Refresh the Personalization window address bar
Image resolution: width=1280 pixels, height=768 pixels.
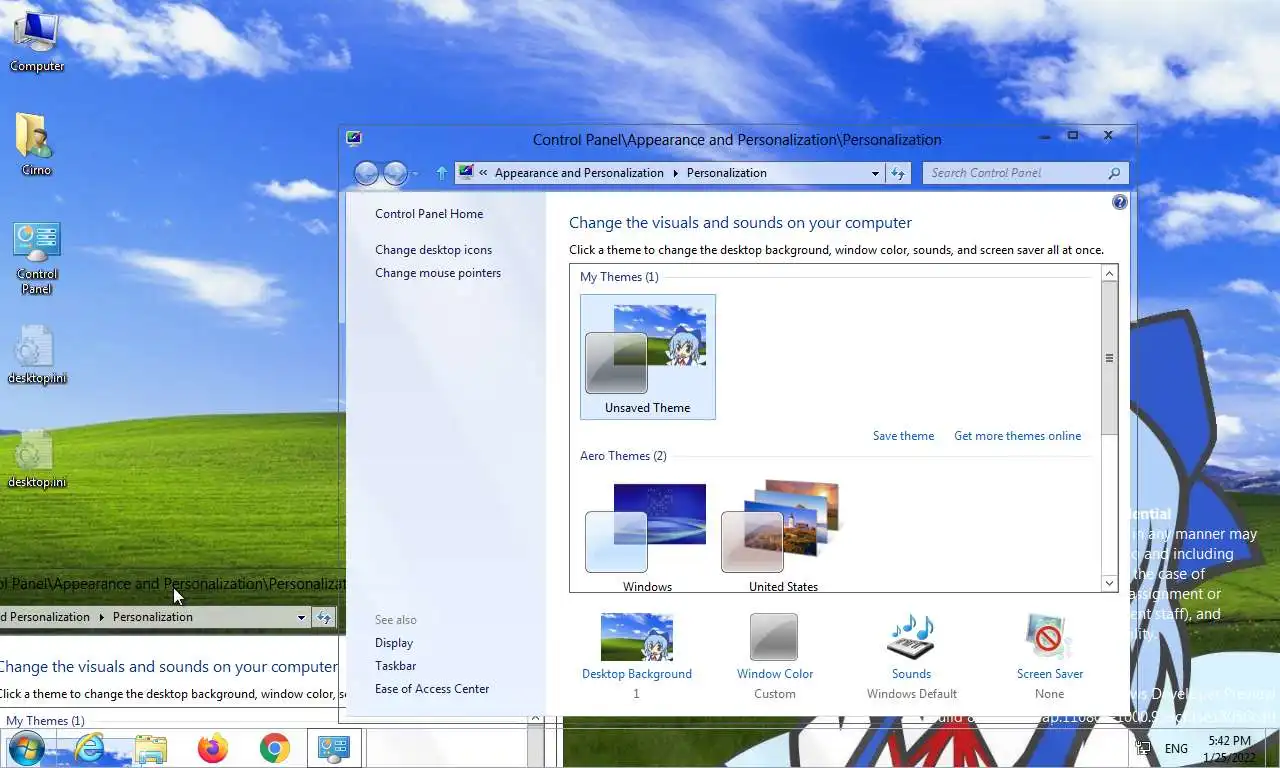pyautogui.click(x=898, y=173)
